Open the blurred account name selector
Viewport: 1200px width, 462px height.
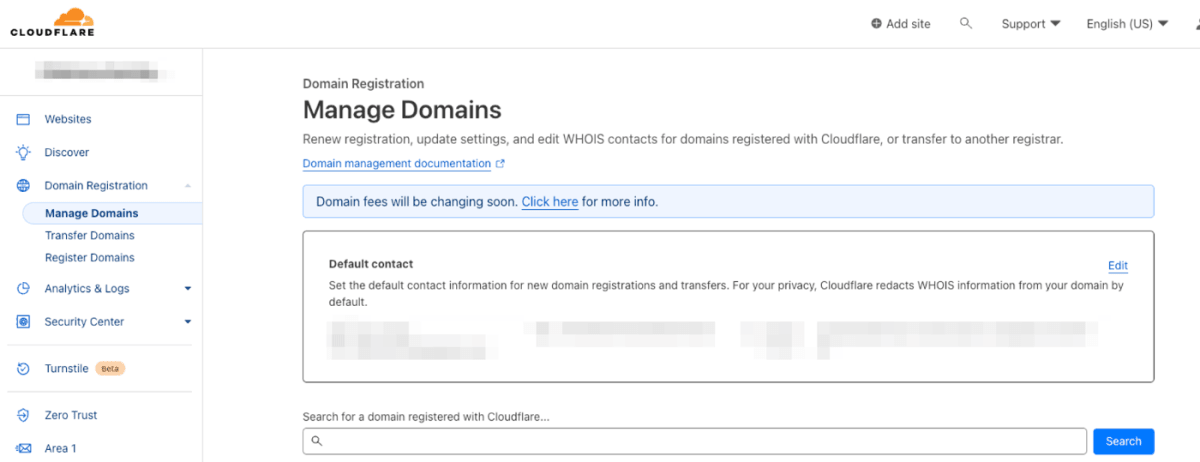[x=100, y=72]
